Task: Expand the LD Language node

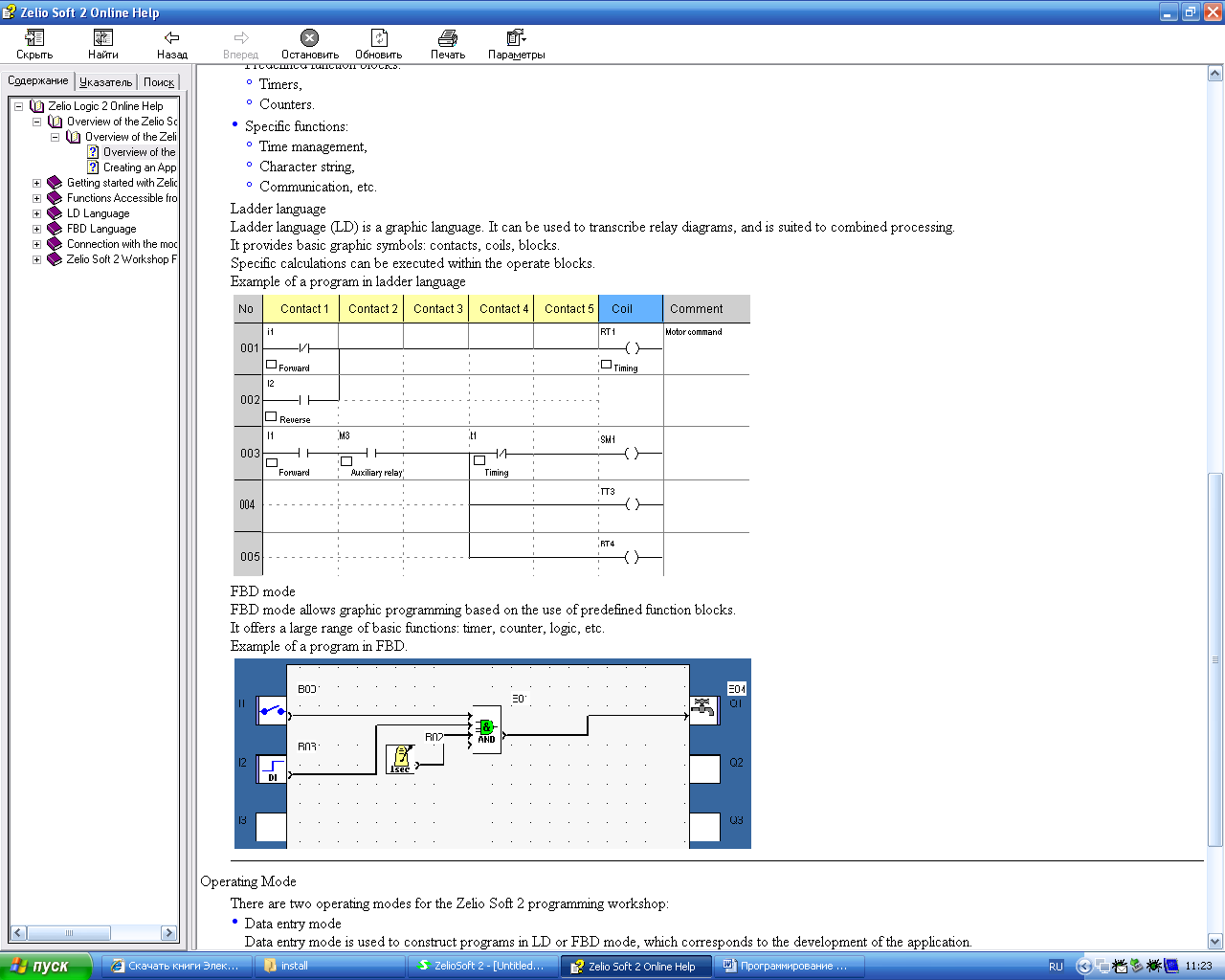Action: click(36, 213)
